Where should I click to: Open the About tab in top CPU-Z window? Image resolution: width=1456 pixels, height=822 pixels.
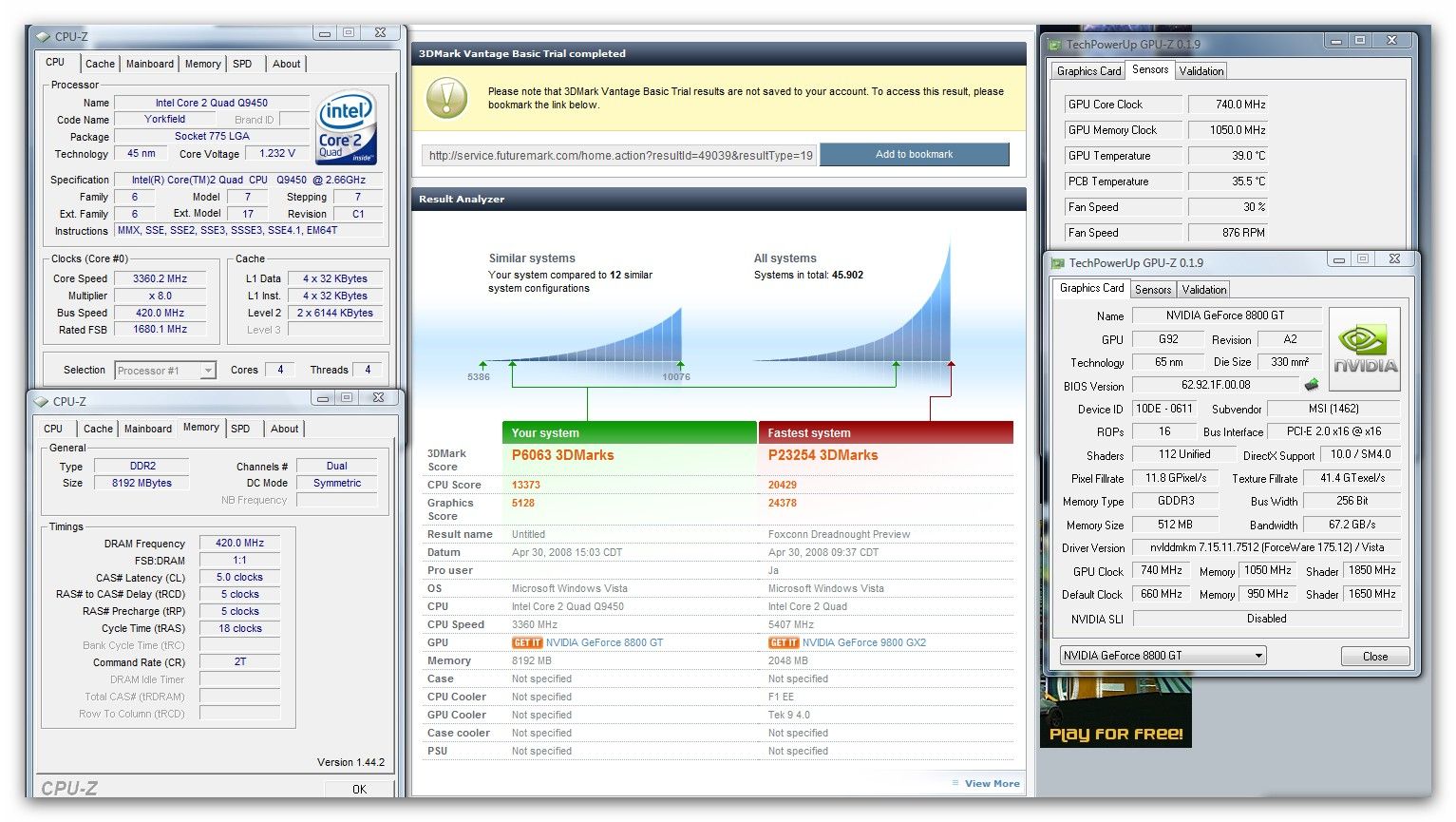point(286,64)
